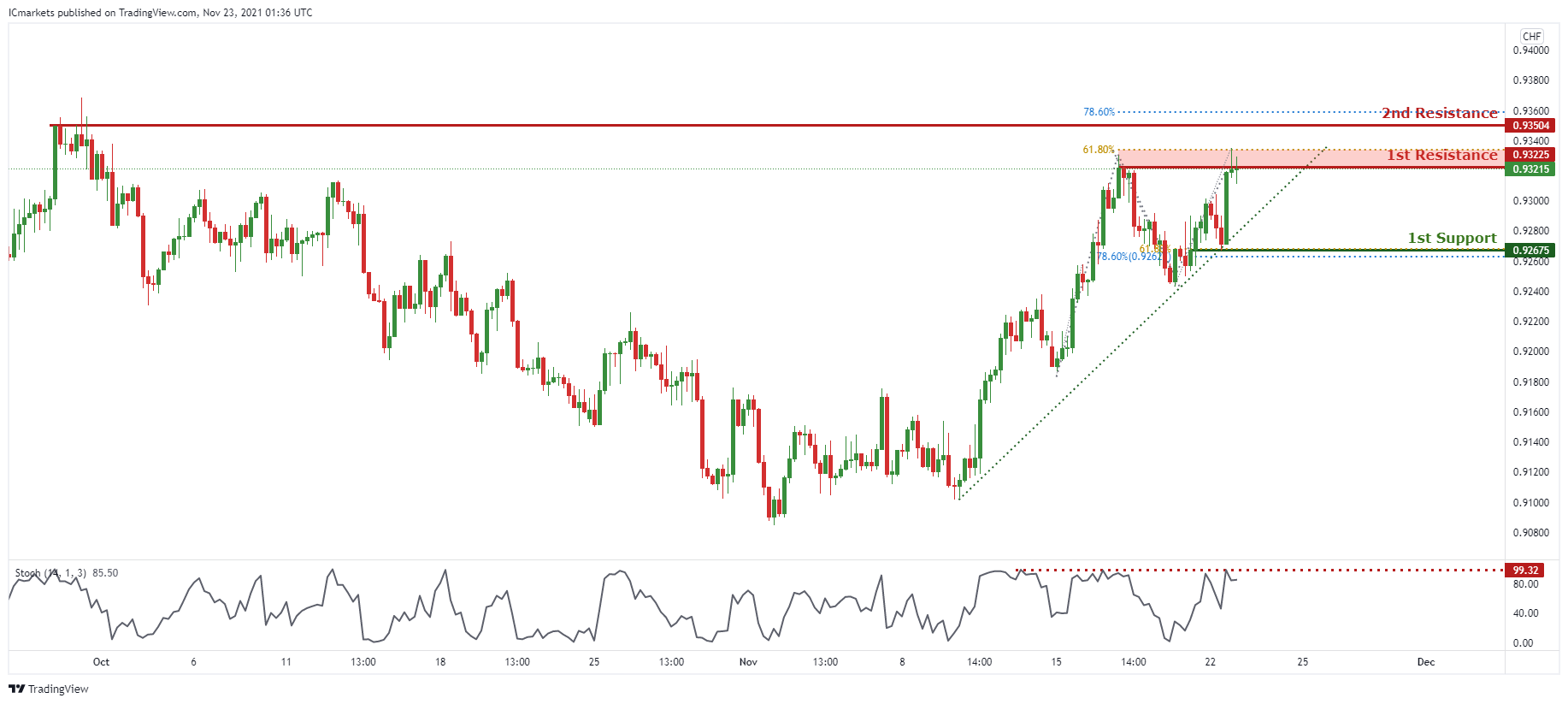Click the 80.00 stochastic scale value
The width and height of the screenshot is (1568, 704).
[x=1525, y=584]
